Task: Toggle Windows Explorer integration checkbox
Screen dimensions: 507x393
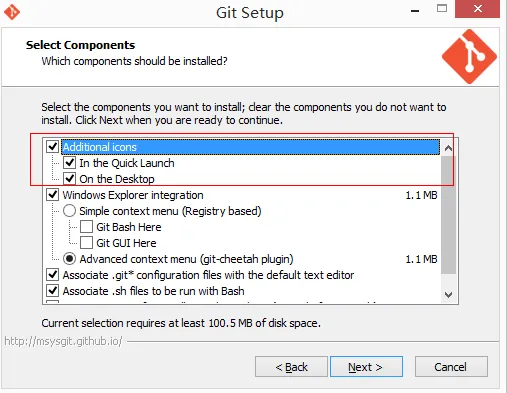Action: pyautogui.click(x=53, y=195)
